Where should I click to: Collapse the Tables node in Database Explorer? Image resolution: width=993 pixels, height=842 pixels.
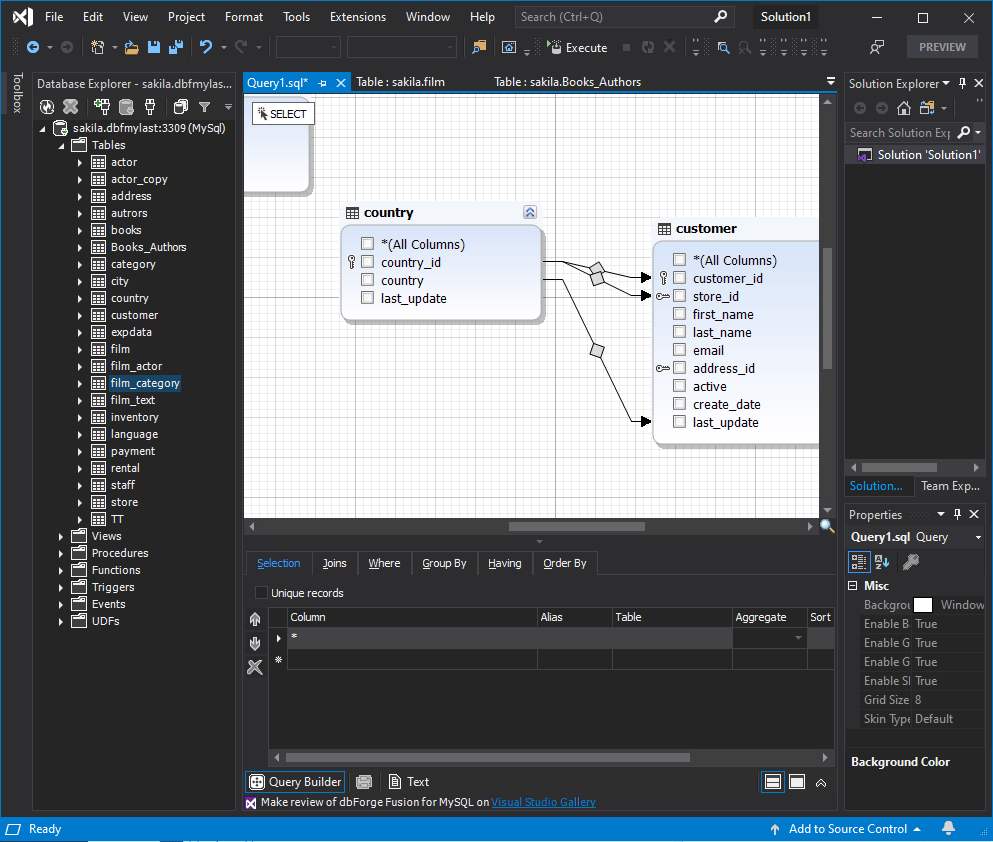point(62,144)
